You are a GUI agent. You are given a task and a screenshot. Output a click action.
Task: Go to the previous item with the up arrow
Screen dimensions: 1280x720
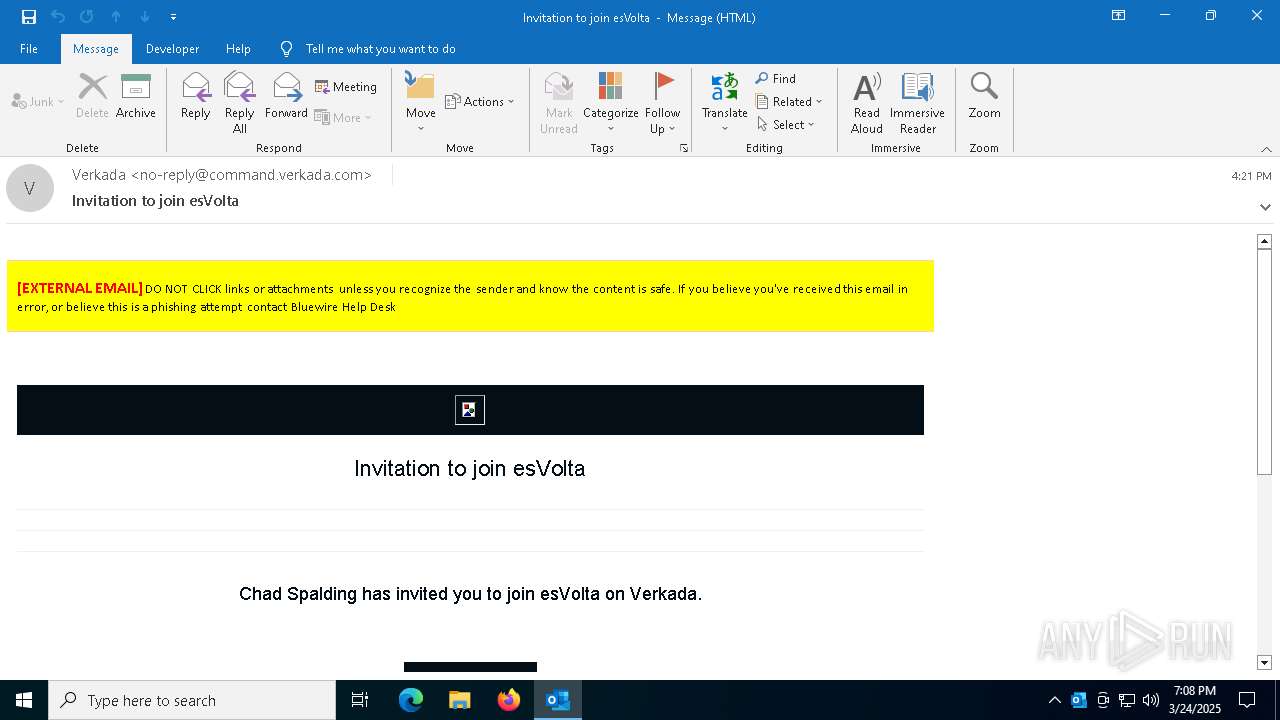[116, 17]
